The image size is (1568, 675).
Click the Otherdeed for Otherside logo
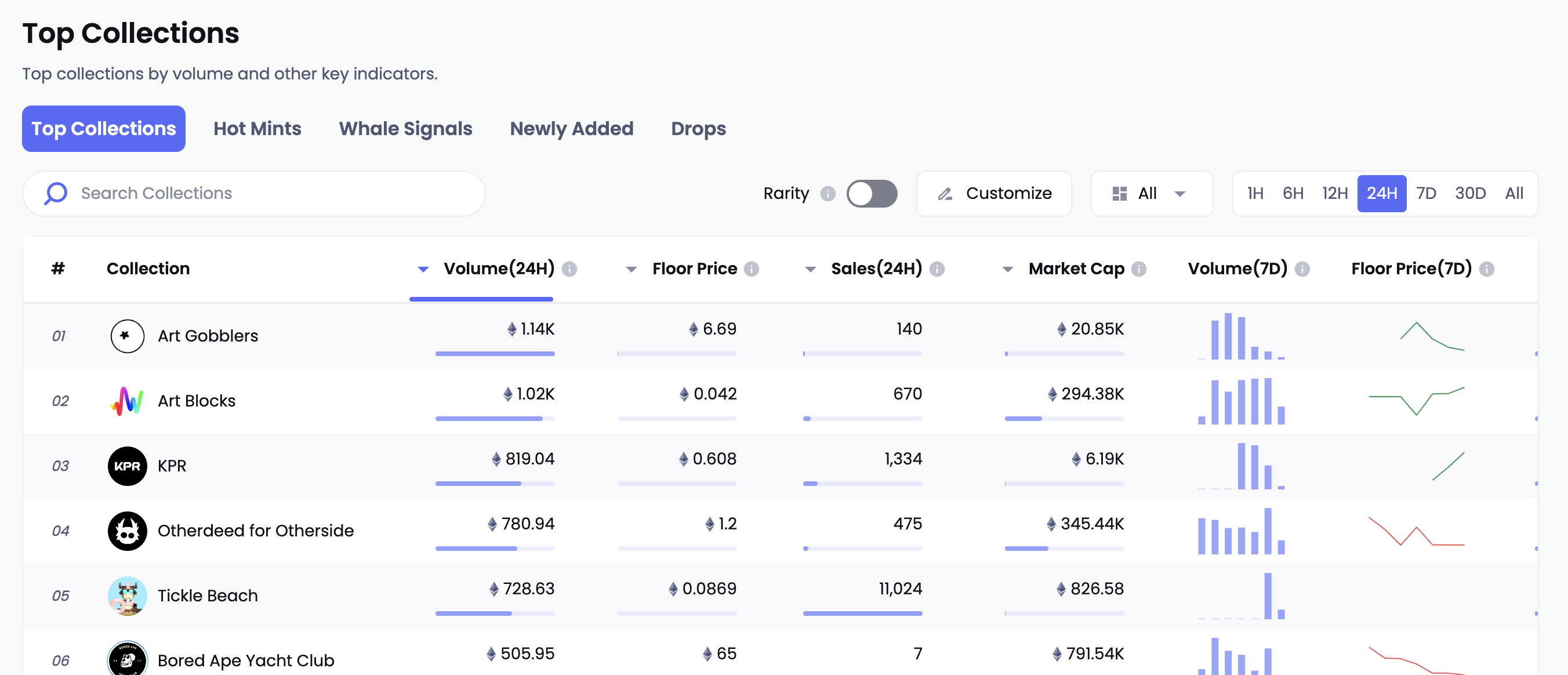126,530
